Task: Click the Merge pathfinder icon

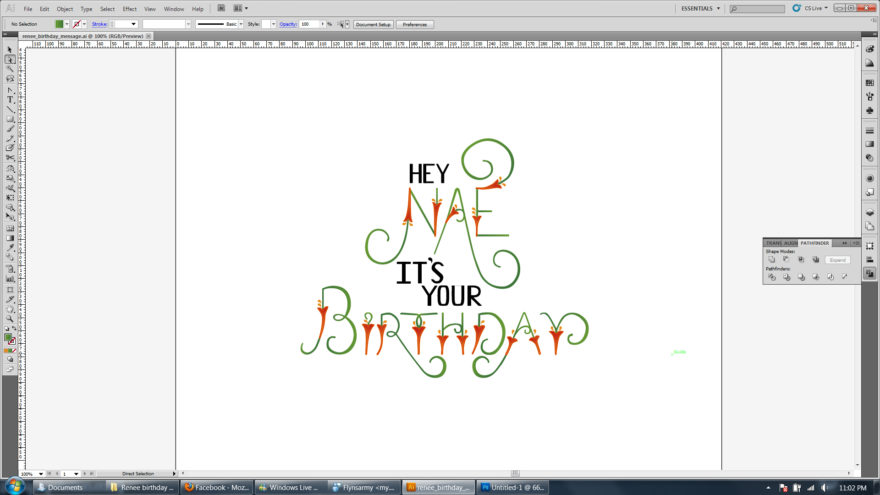Action: (x=801, y=277)
